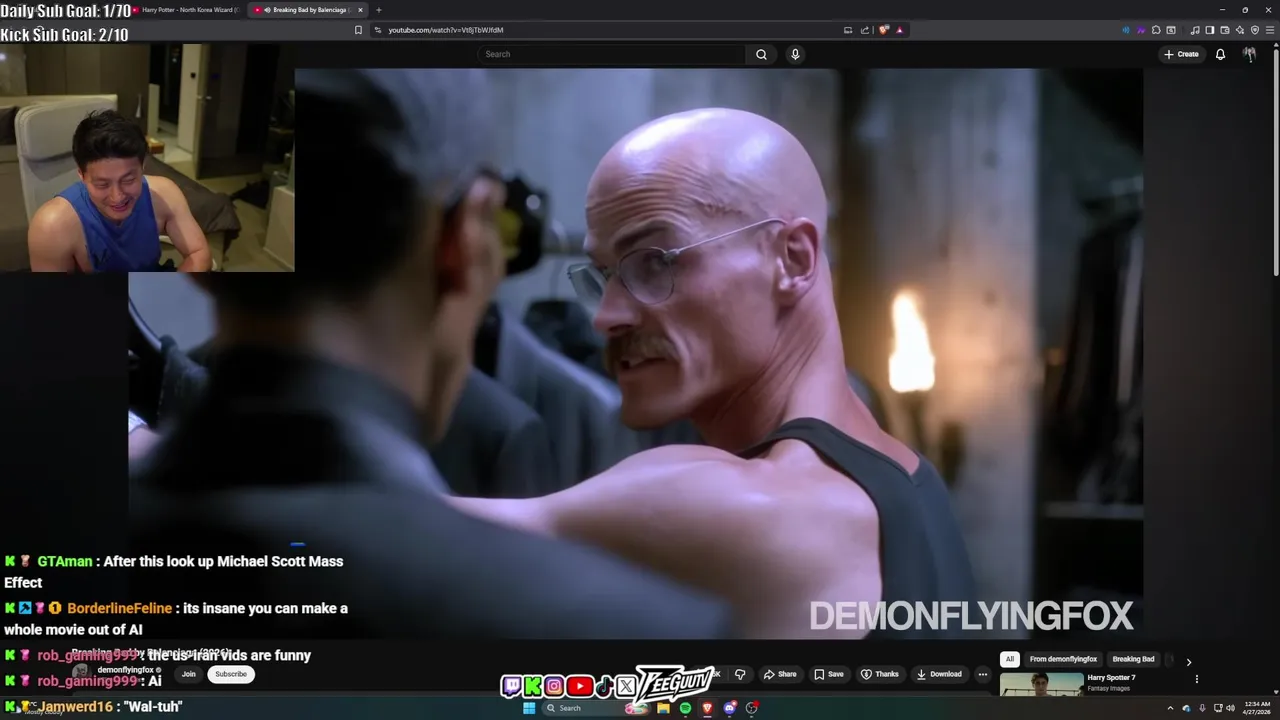Click the music note media control icon
This screenshot has height=720, width=1280.
(1195, 30)
